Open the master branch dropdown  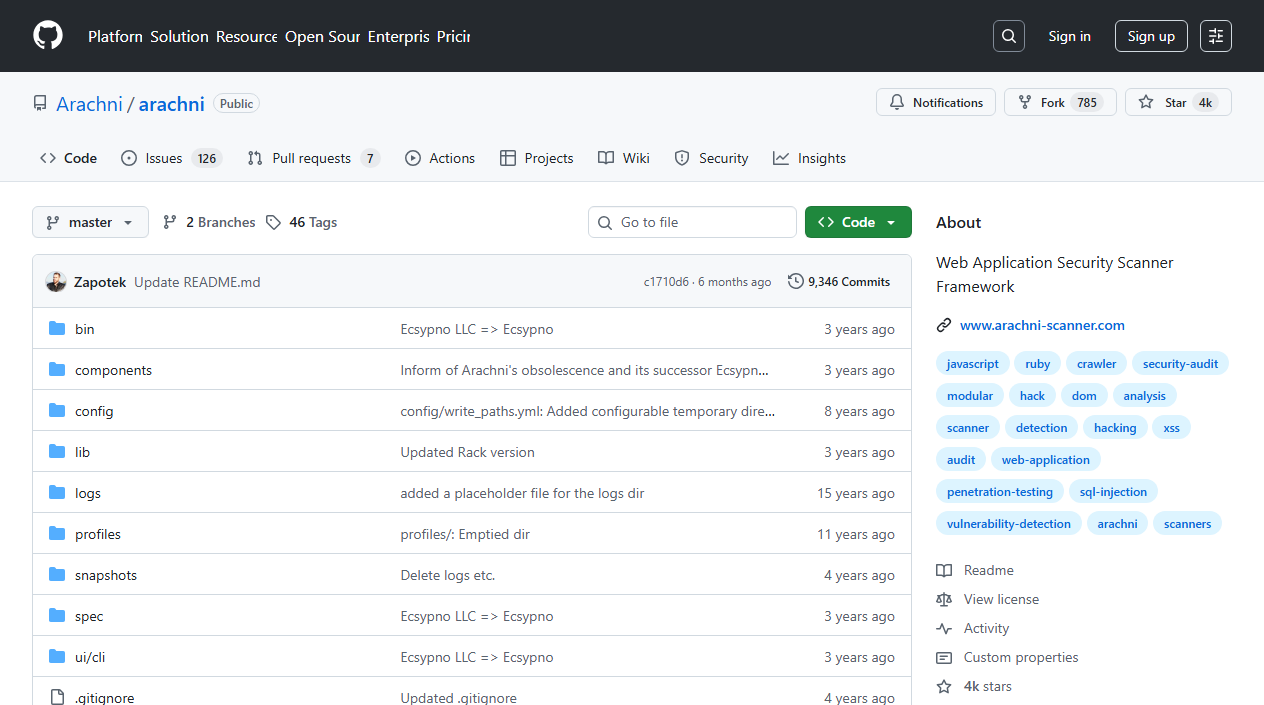click(x=90, y=222)
